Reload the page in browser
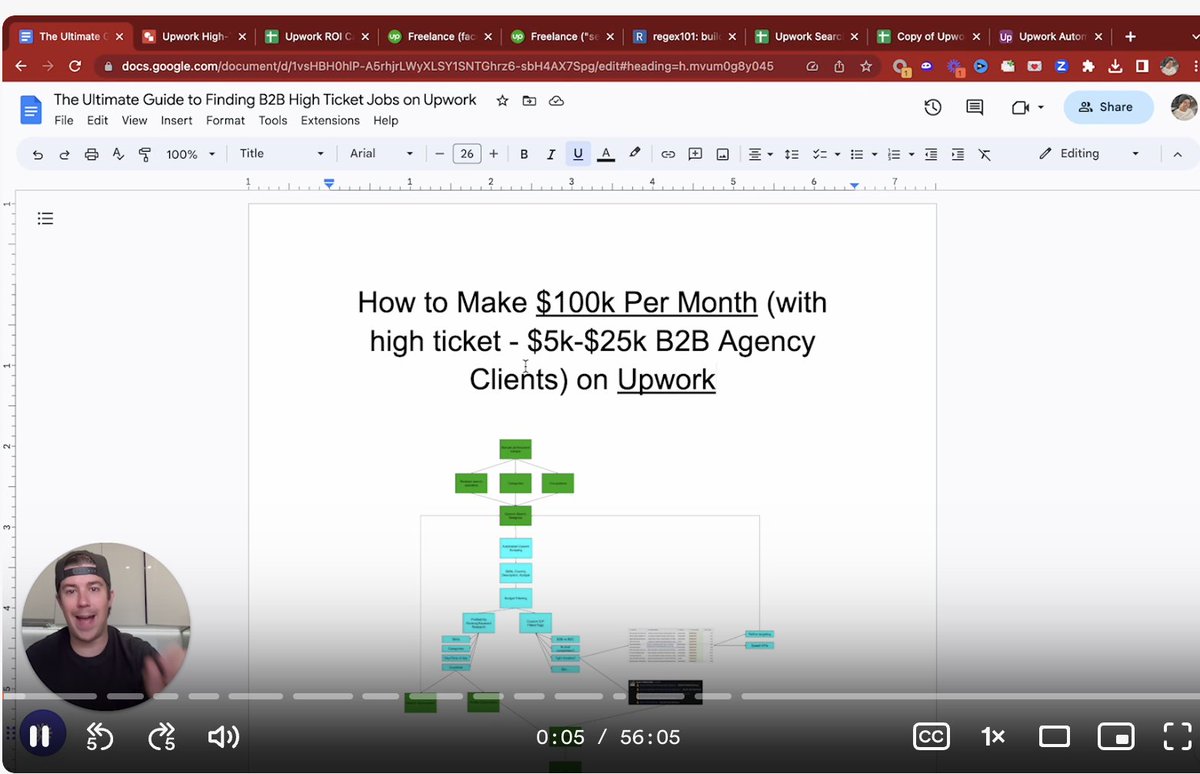Image resolution: width=1200 pixels, height=774 pixels. click(x=75, y=66)
